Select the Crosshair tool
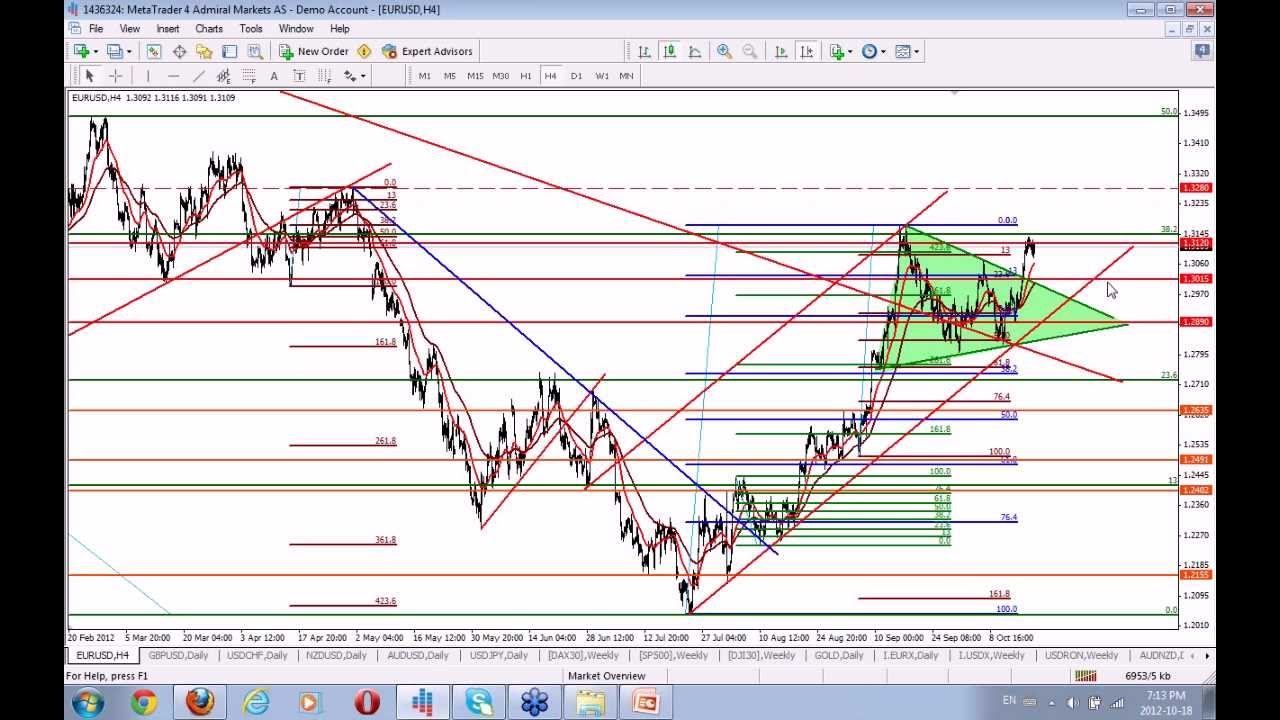 [x=116, y=76]
